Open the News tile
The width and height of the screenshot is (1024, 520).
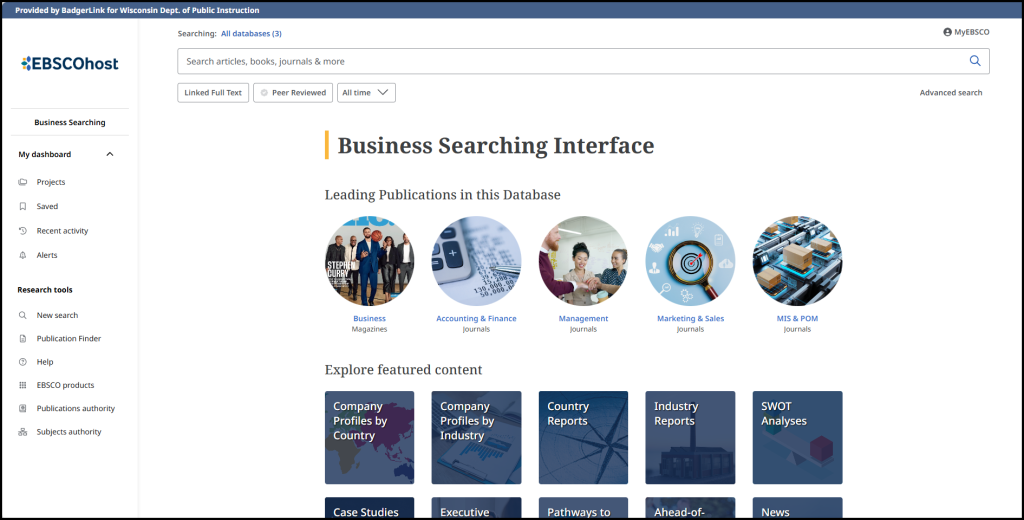pyautogui.click(x=797, y=508)
